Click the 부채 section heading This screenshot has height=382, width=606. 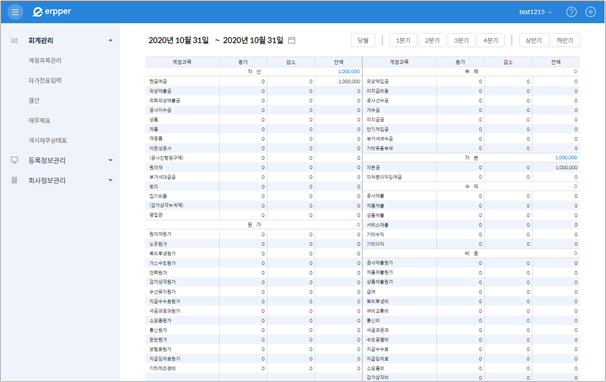(472, 72)
